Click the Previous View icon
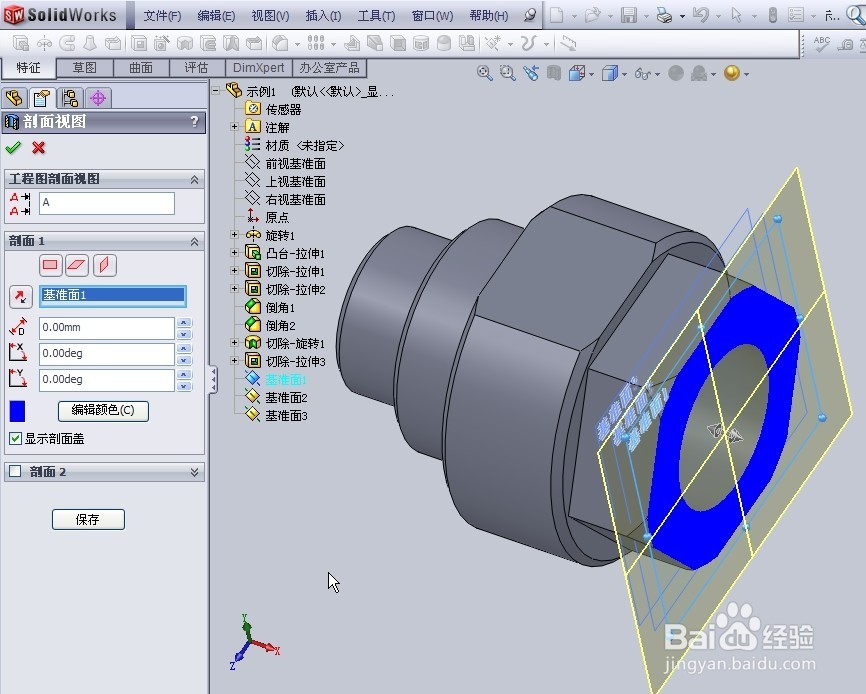The height and width of the screenshot is (694, 866). tap(531, 73)
